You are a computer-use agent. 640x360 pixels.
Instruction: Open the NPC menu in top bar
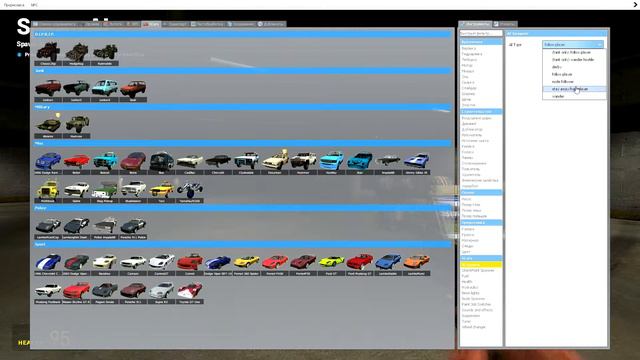(34, 5)
